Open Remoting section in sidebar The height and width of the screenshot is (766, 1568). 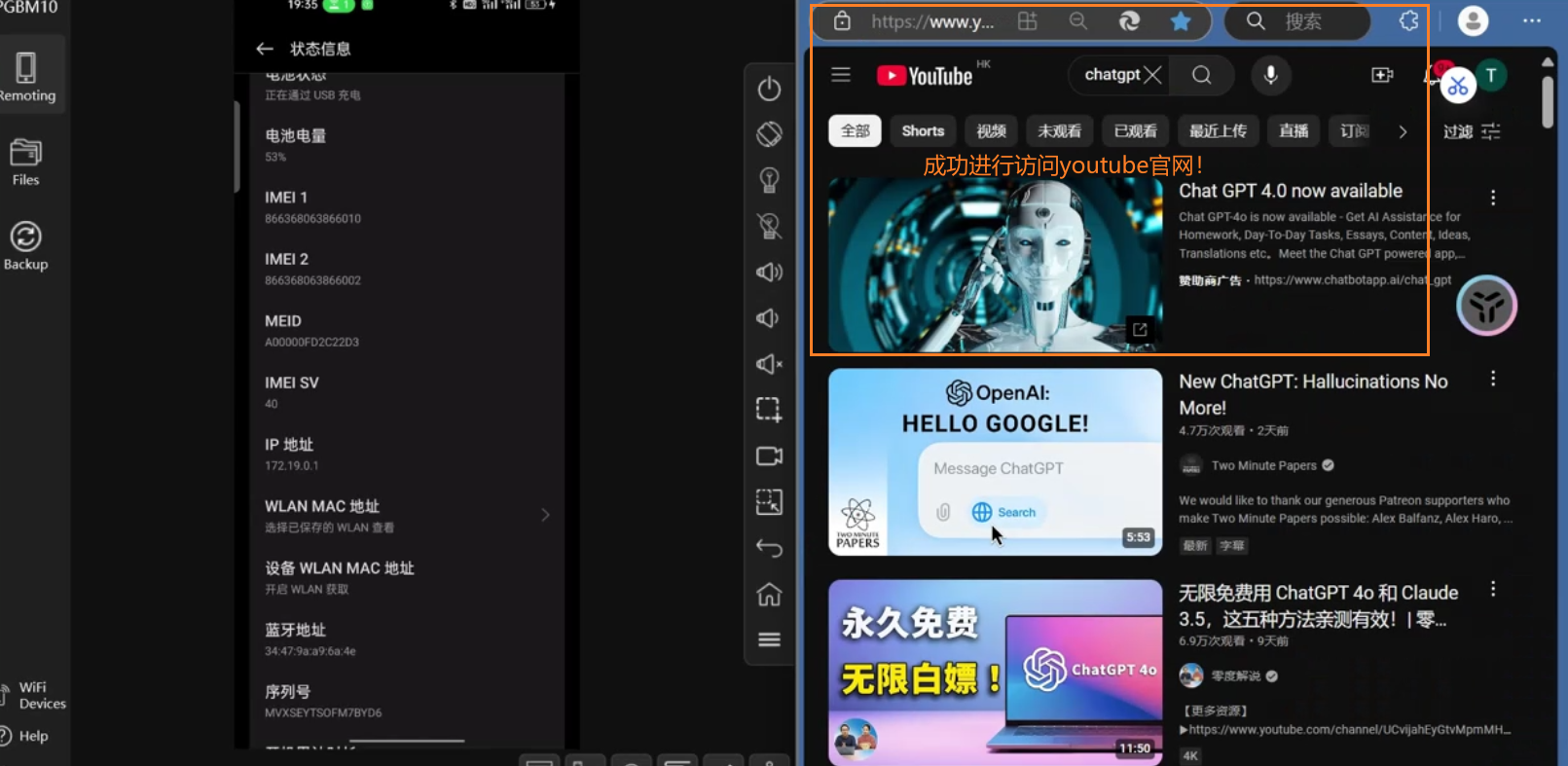(27, 76)
